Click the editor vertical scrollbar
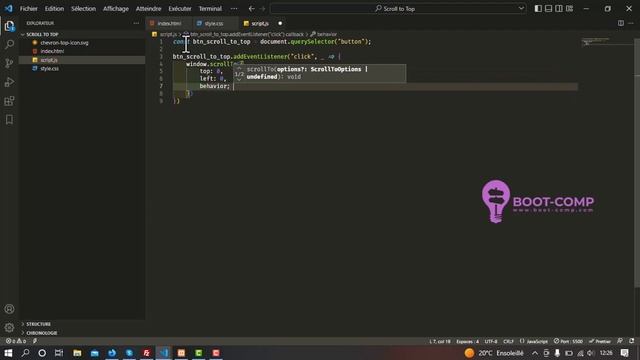This screenshot has height=360, width=640. pos(637,163)
